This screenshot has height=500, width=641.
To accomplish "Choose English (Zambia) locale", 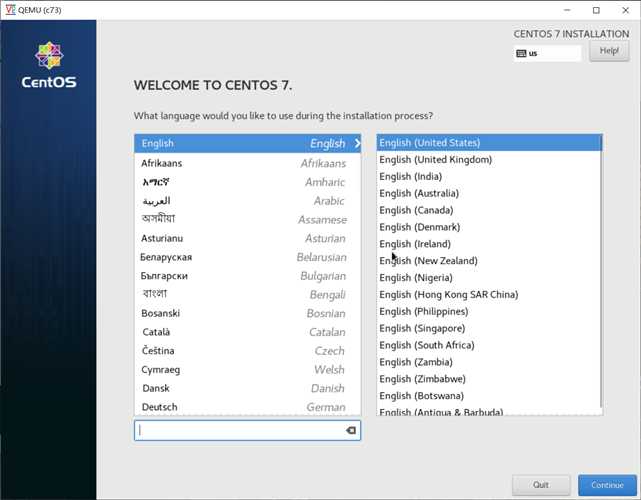I will click(489, 362).
